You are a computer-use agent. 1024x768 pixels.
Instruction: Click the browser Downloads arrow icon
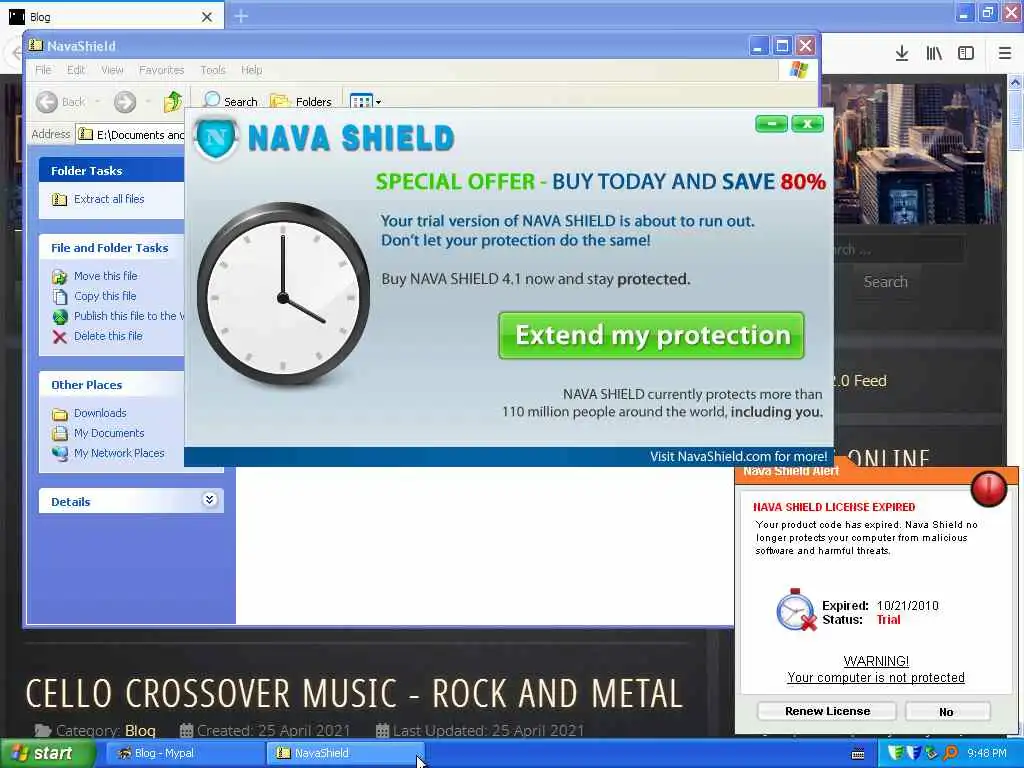(x=902, y=54)
